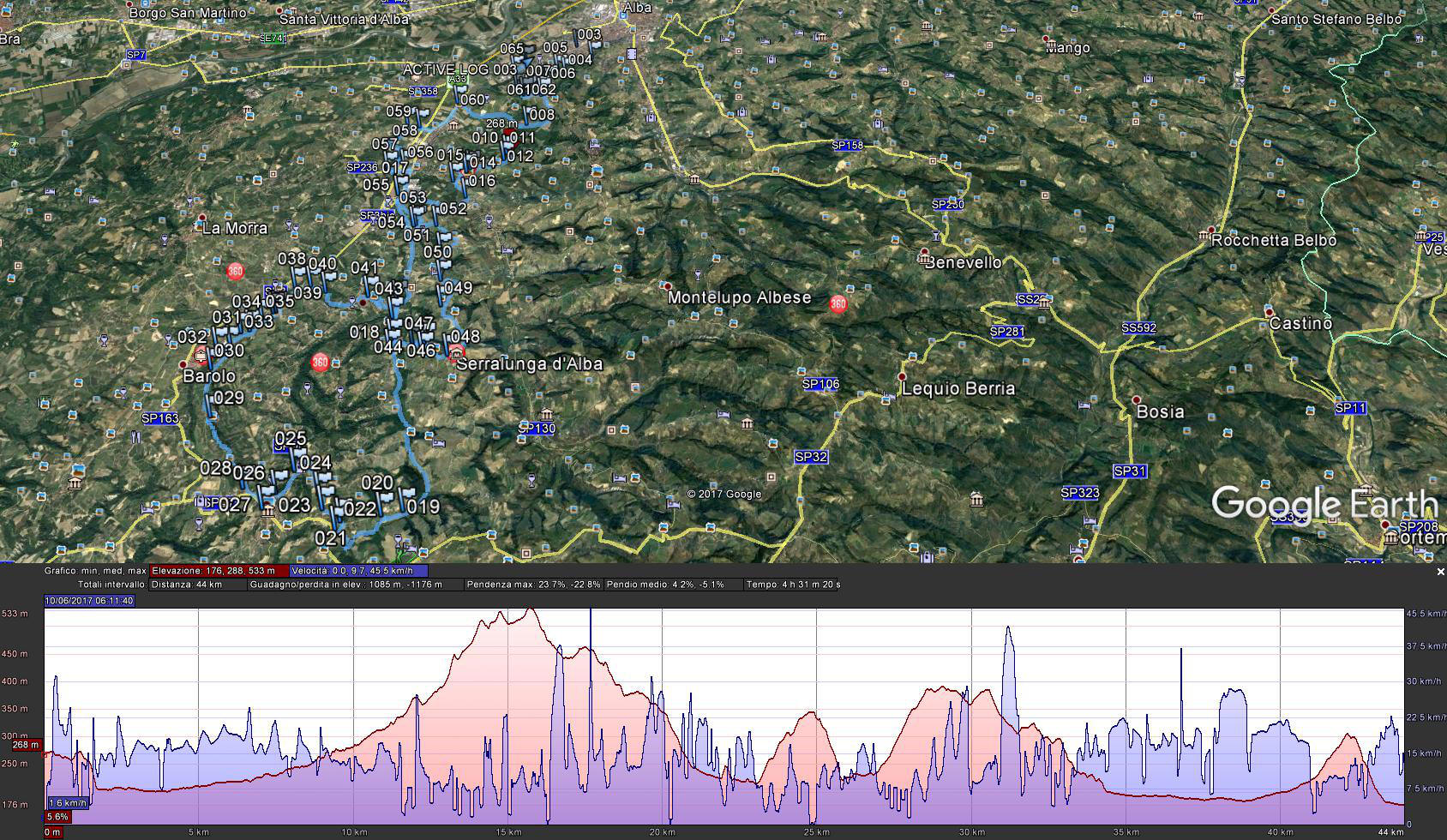Image resolution: width=1447 pixels, height=840 pixels.
Task: Close the elevation profile panel
Action: (1440, 572)
